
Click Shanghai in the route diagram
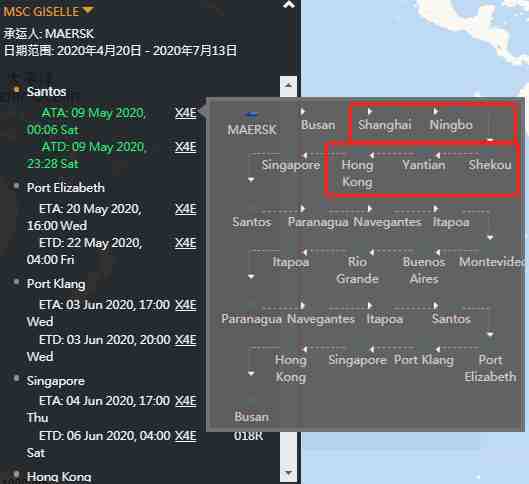coord(385,125)
